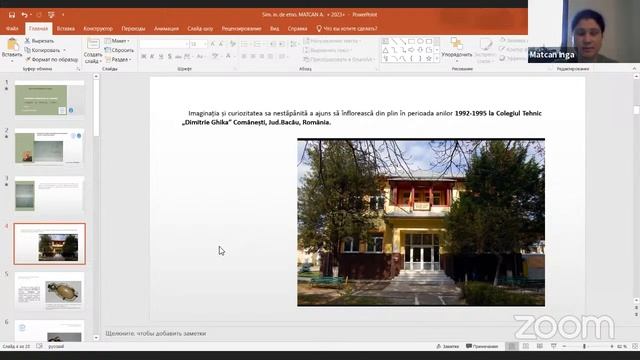Click the Заметки button in status bar
Screen dimensions: 640x360
click(447, 346)
